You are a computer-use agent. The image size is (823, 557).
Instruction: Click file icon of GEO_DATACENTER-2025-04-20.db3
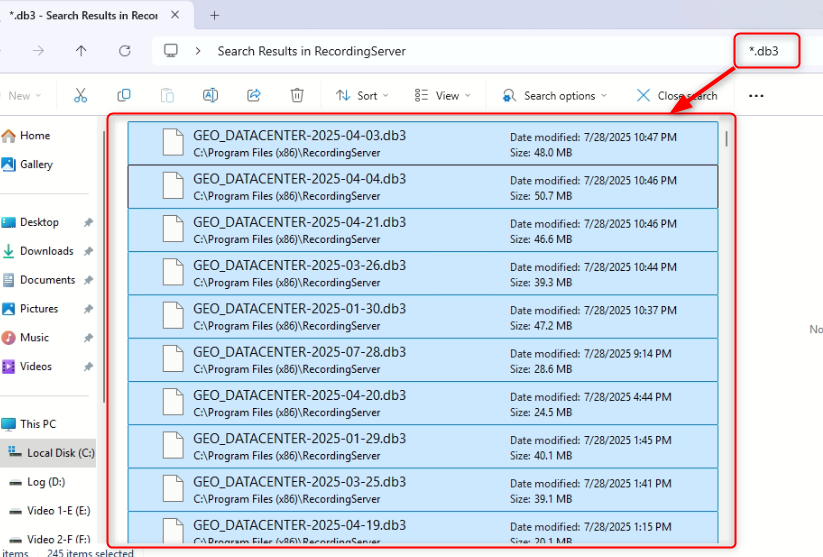(173, 402)
